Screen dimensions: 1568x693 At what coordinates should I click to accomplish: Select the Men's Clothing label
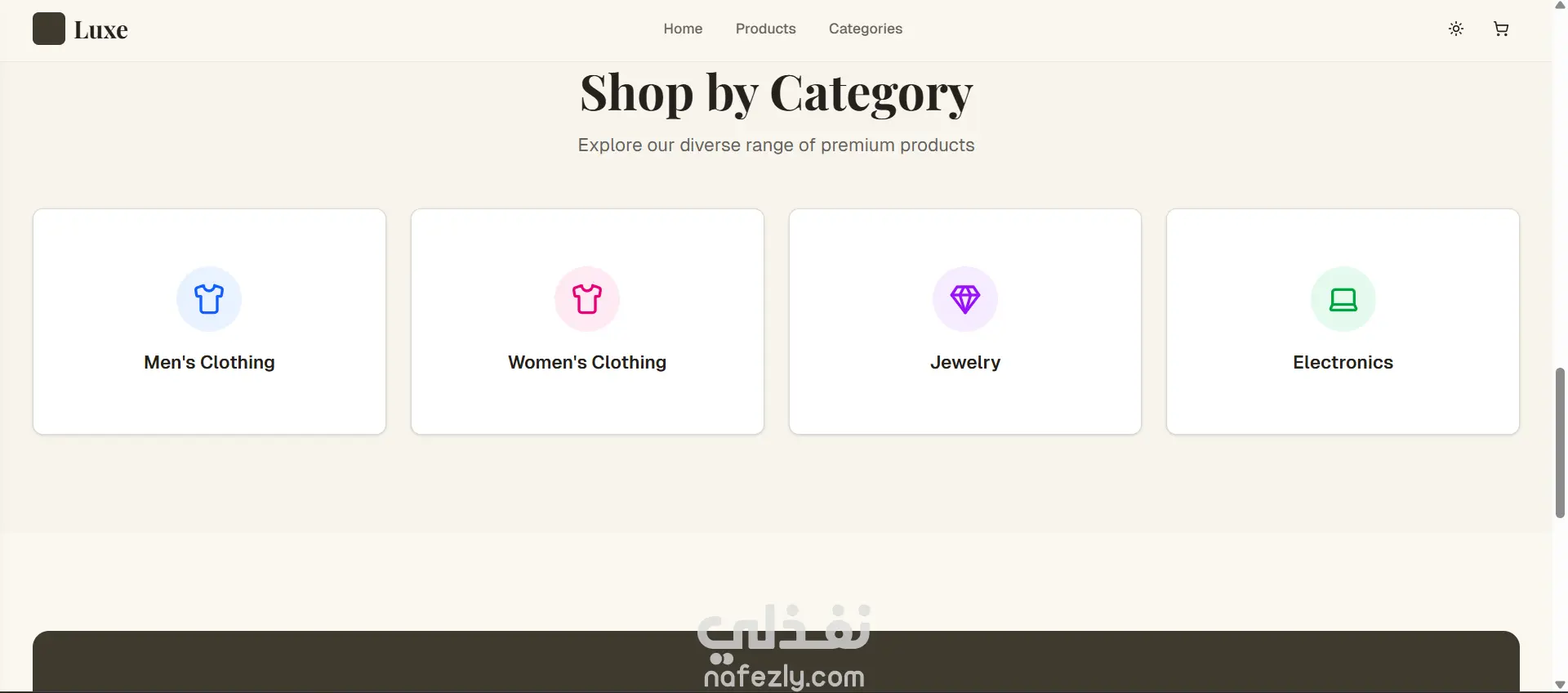pos(209,362)
